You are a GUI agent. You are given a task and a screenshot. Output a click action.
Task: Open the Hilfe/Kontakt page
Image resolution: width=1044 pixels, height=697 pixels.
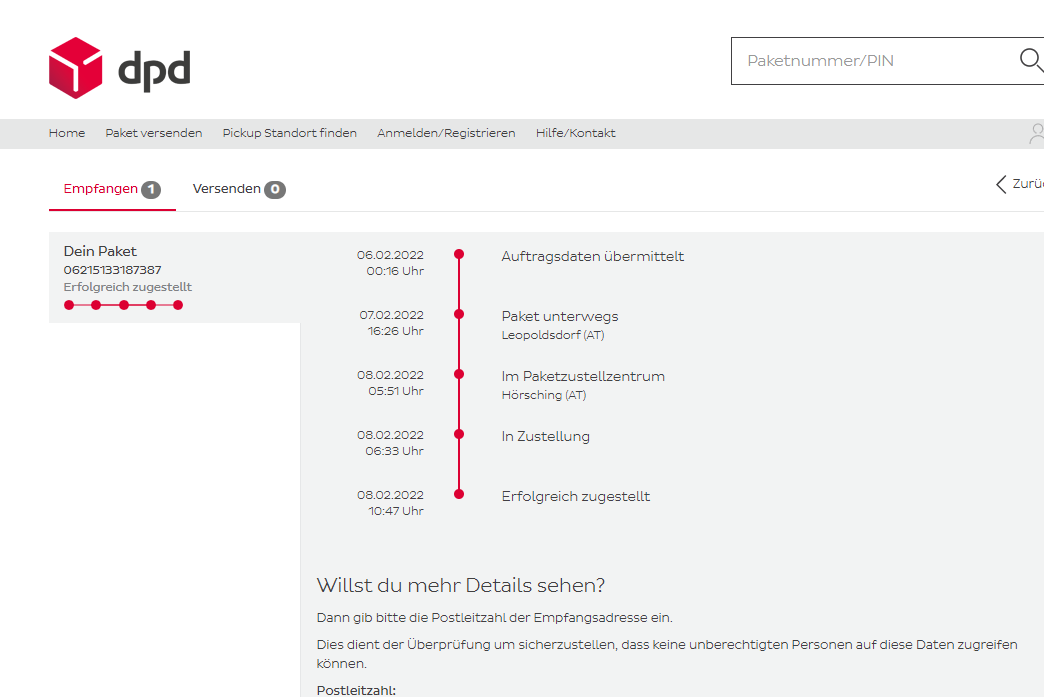click(x=575, y=133)
